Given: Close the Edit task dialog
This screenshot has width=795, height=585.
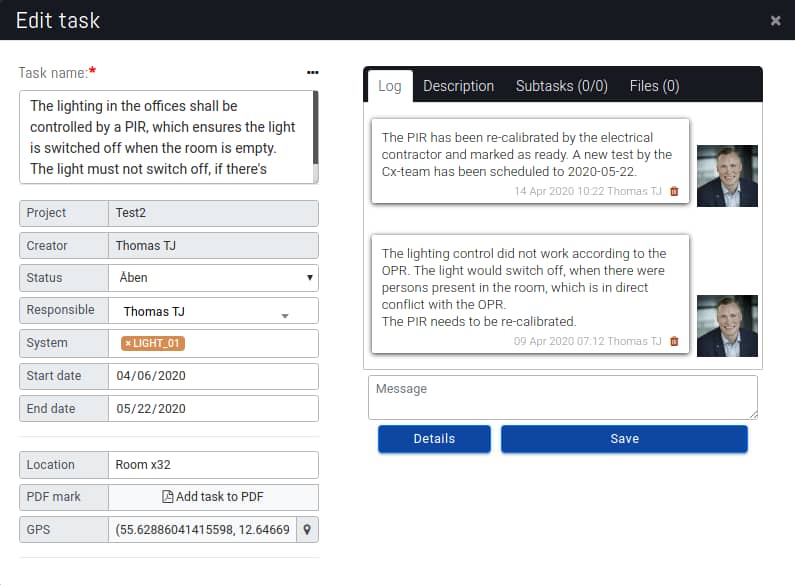Looking at the screenshot, I should [775, 21].
